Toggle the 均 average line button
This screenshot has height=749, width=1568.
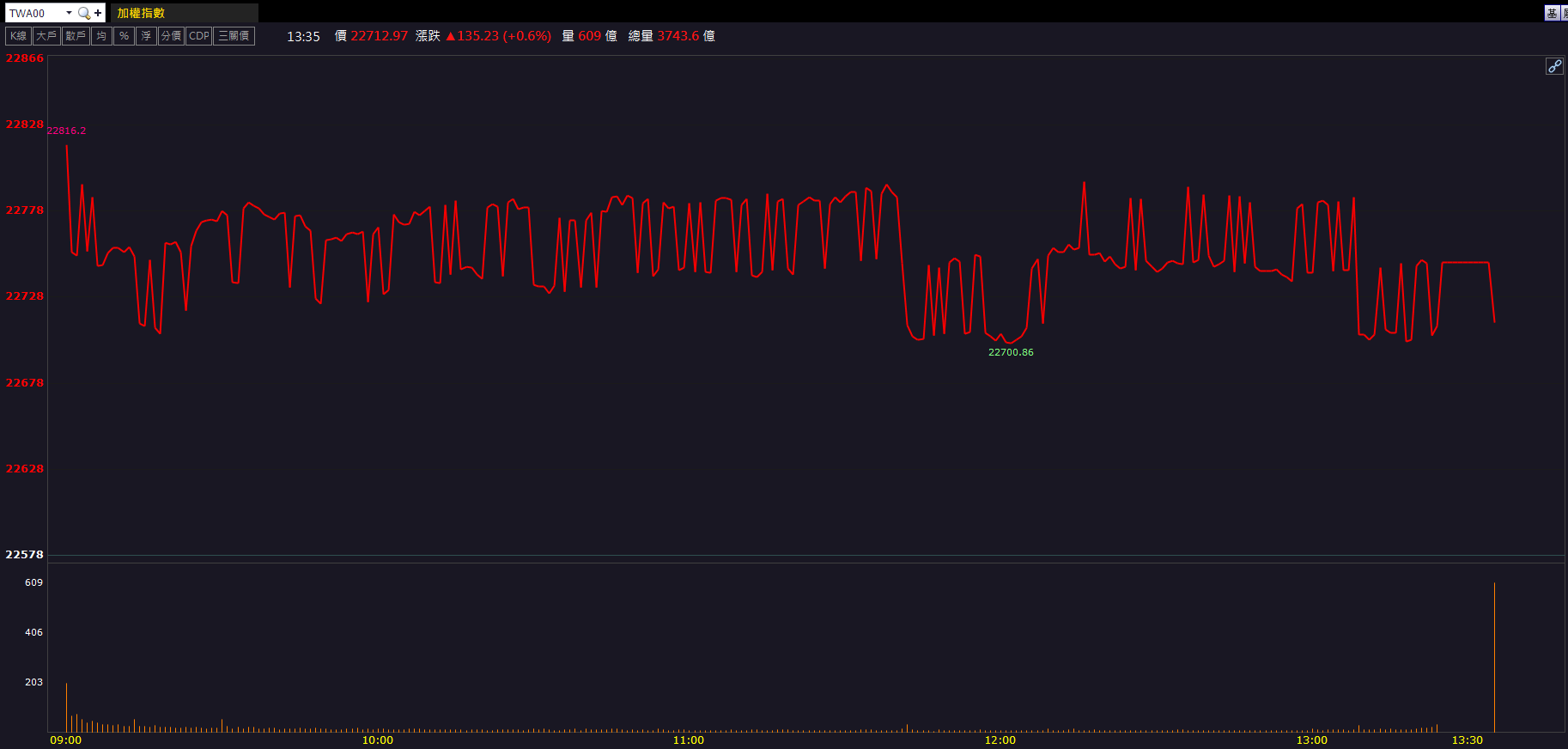click(101, 36)
